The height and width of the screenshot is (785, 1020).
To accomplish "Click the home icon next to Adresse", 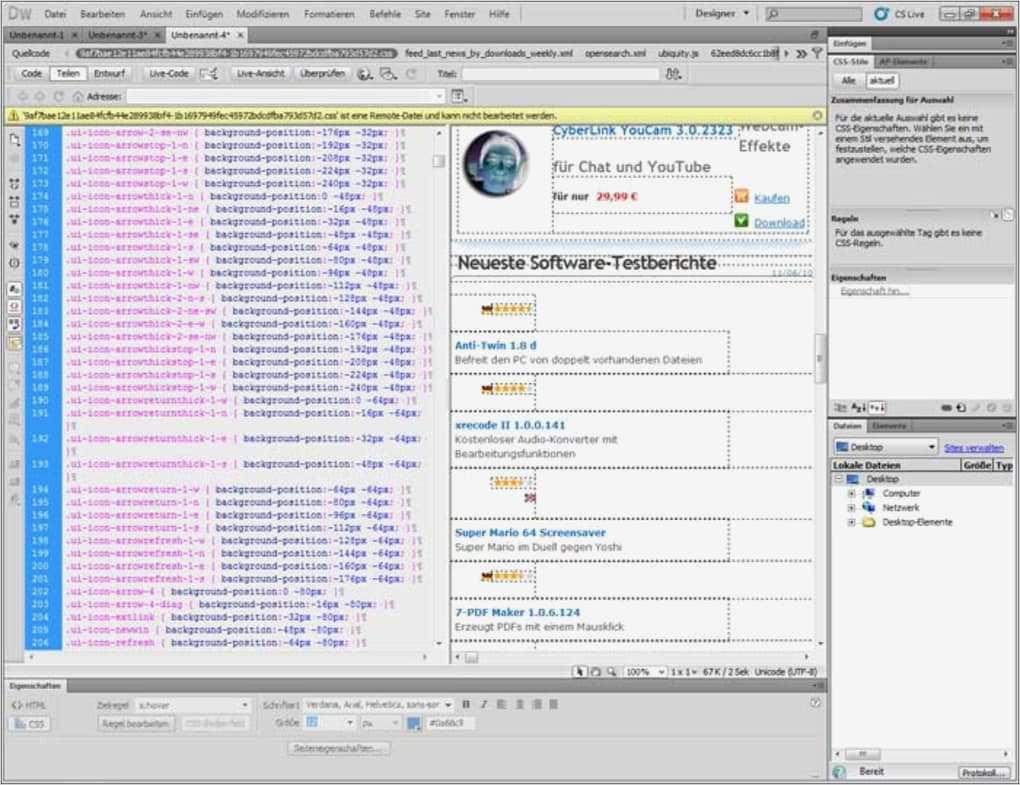I will click(x=77, y=96).
